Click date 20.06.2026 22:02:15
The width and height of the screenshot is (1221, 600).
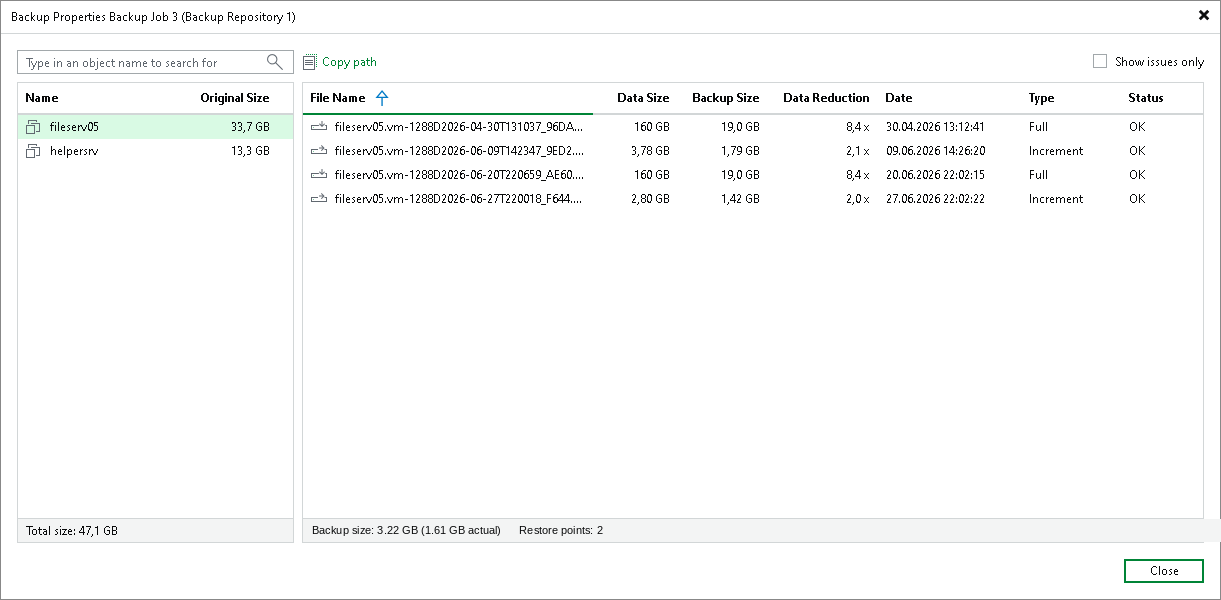click(x=935, y=175)
